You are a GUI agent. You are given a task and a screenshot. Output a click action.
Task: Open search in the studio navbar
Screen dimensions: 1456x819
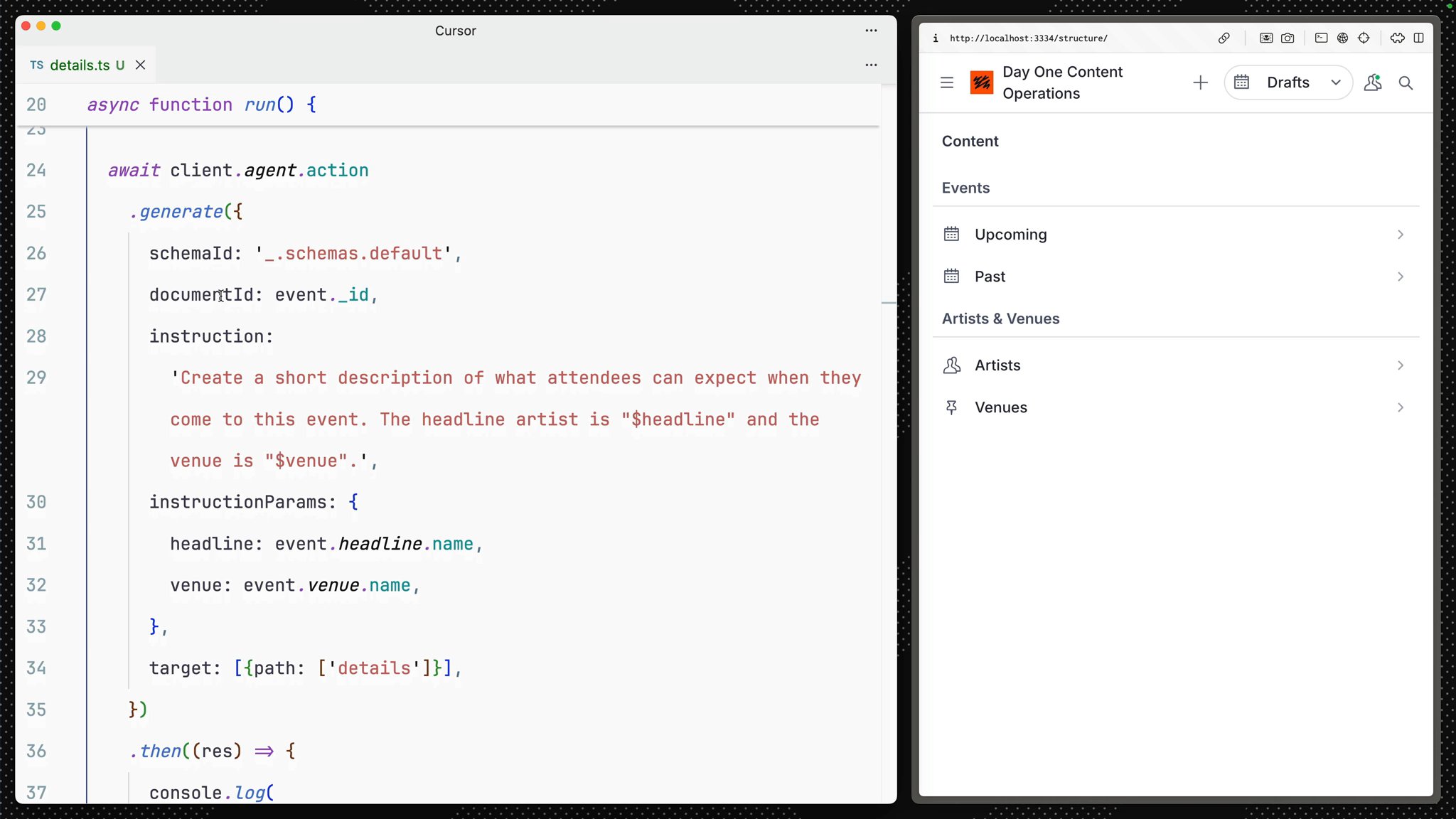pos(1406,82)
